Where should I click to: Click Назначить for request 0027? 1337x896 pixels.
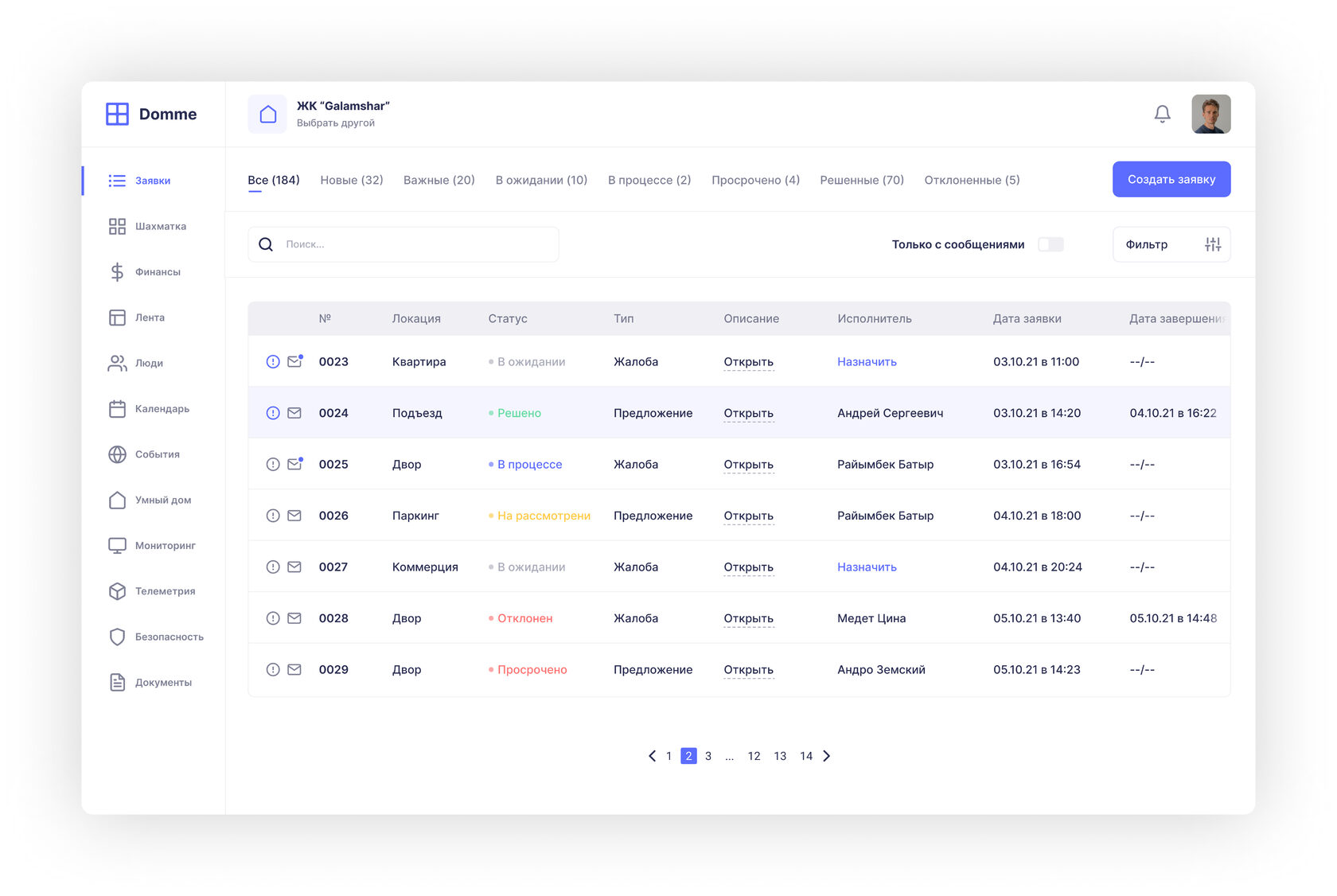(867, 567)
